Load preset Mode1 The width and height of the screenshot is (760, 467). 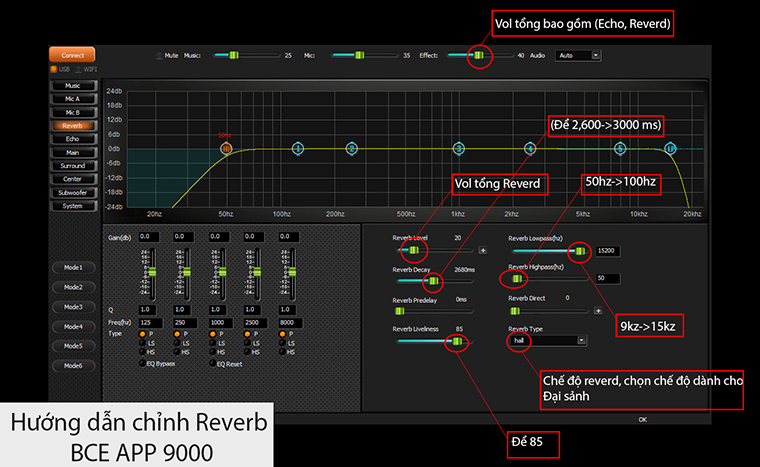(73, 268)
